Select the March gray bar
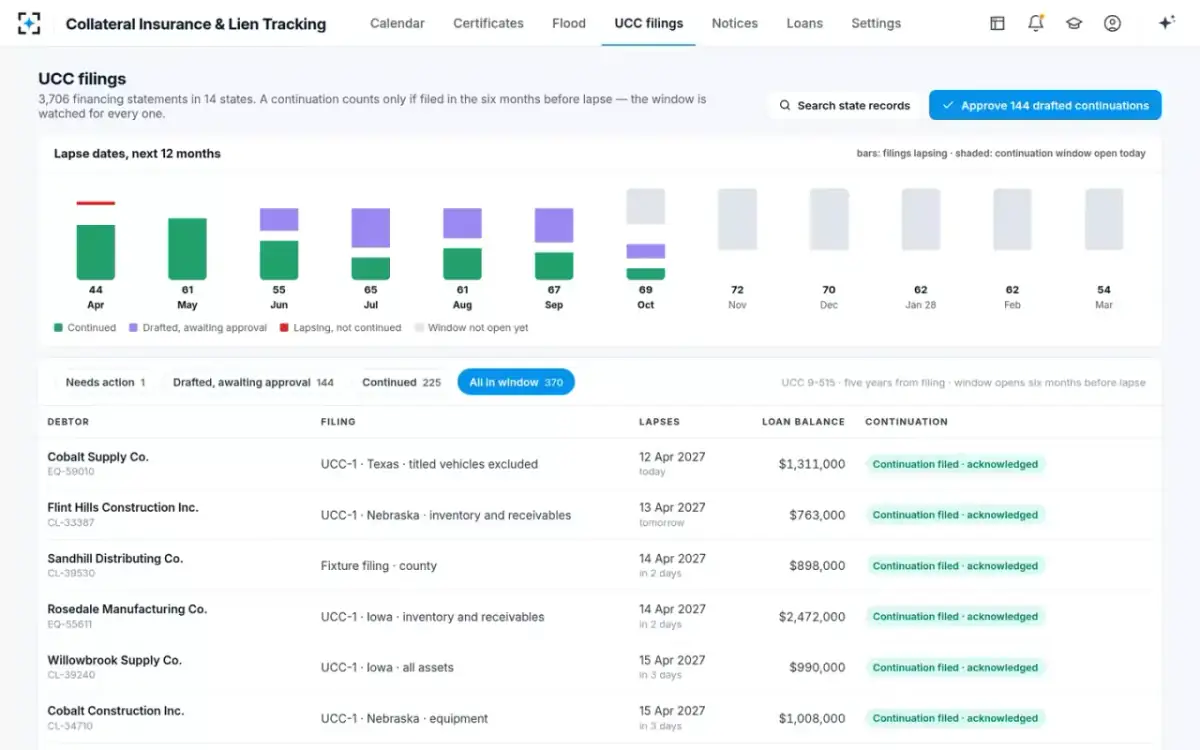Screen dimensions: 1200x750 point(1104,219)
